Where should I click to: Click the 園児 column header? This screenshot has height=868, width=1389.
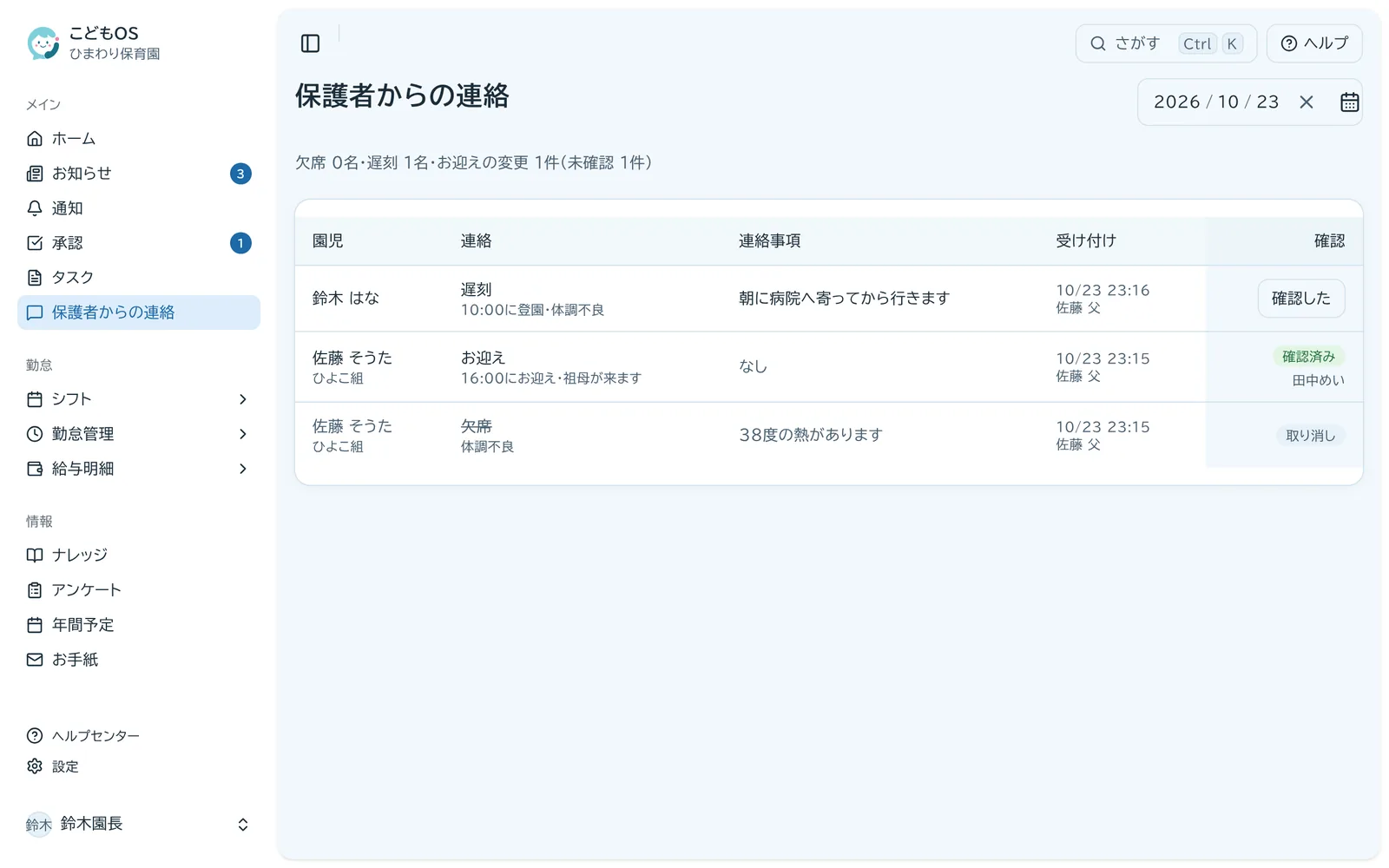(x=328, y=241)
